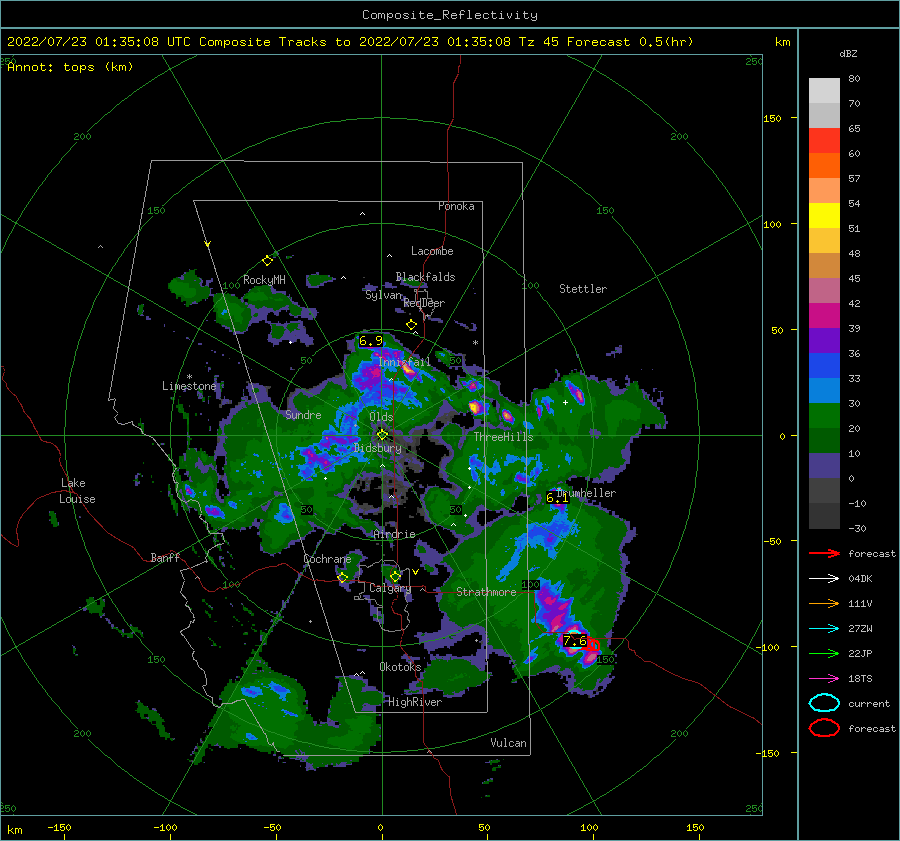Pick the orange 57-60 dBZ swatch
This screenshot has height=841, width=900.
pyautogui.click(x=824, y=165)
